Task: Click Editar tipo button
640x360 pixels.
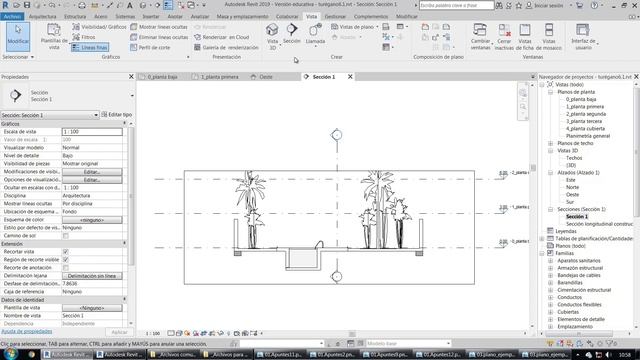Action: [x=117, y=115]
